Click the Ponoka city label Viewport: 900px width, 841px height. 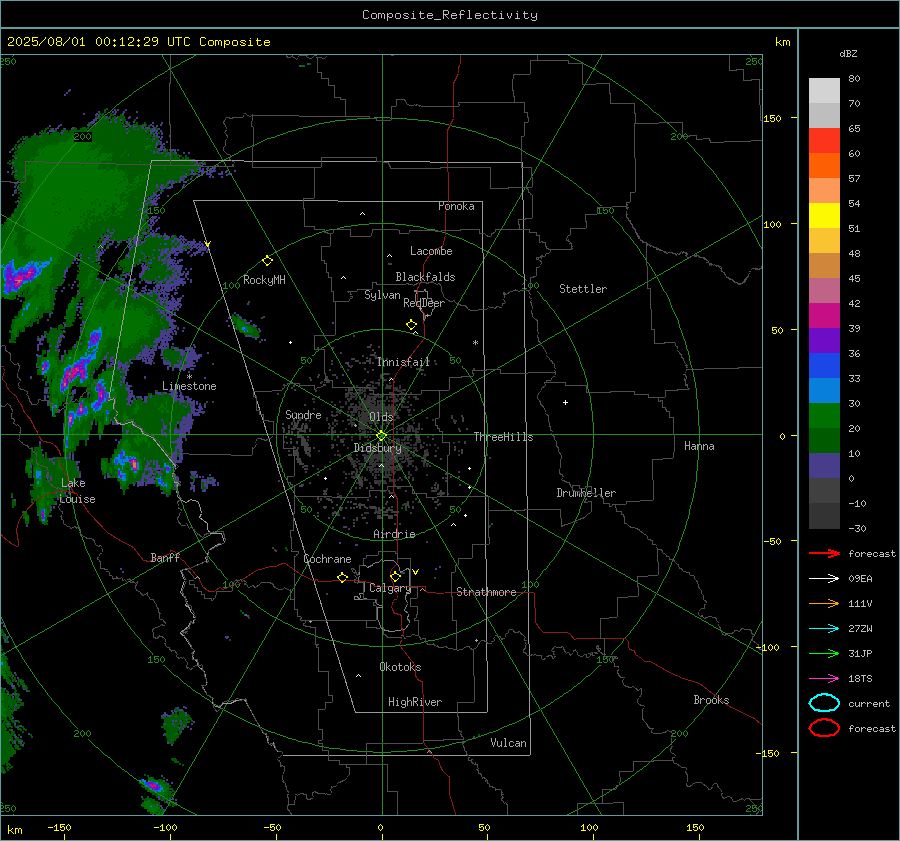point(456,206)
